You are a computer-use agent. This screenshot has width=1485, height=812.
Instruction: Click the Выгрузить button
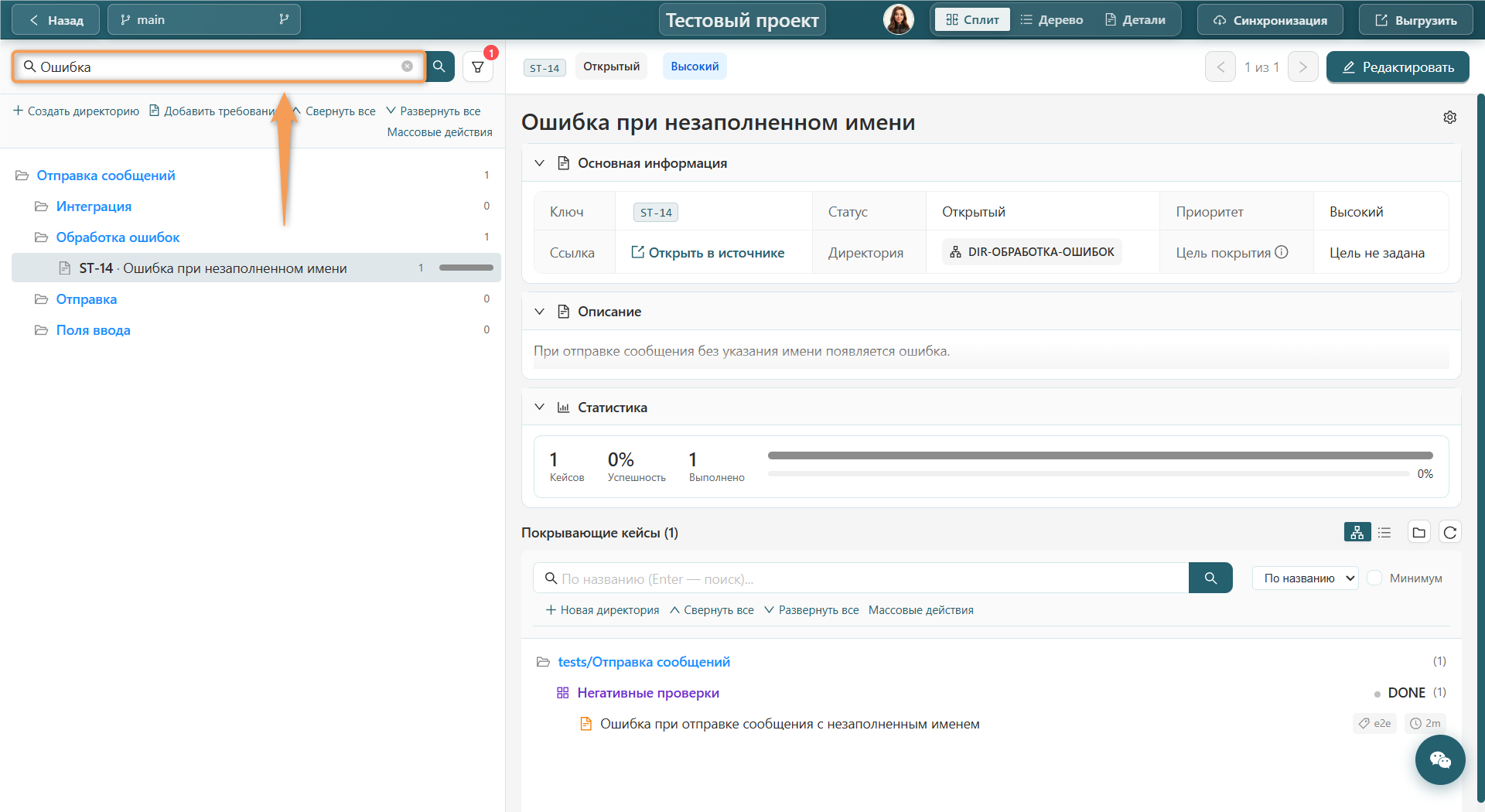click(1415, 19)
